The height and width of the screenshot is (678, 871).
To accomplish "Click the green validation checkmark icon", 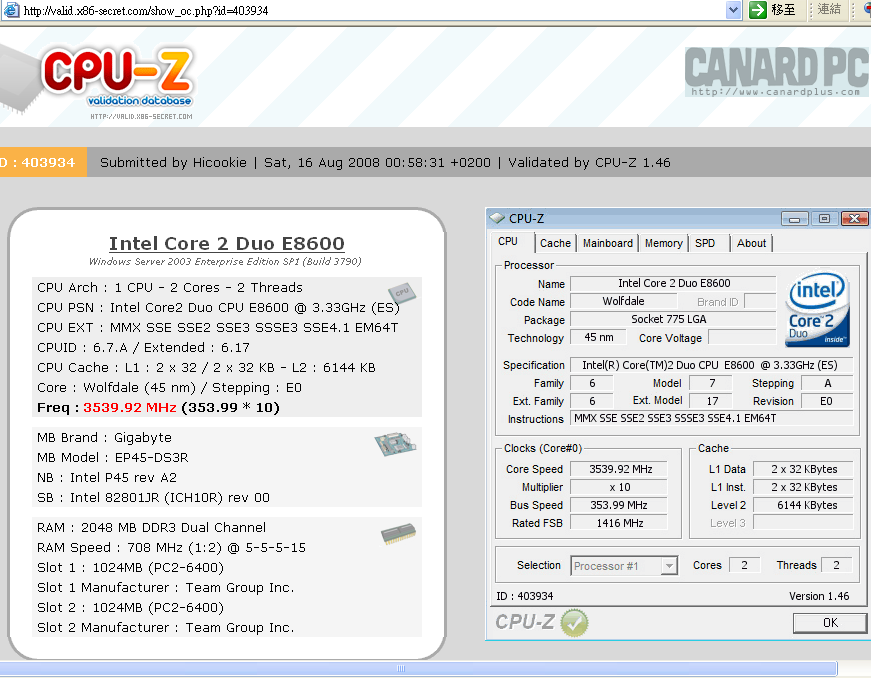I will pyautogui.click(x=574, y=622).
